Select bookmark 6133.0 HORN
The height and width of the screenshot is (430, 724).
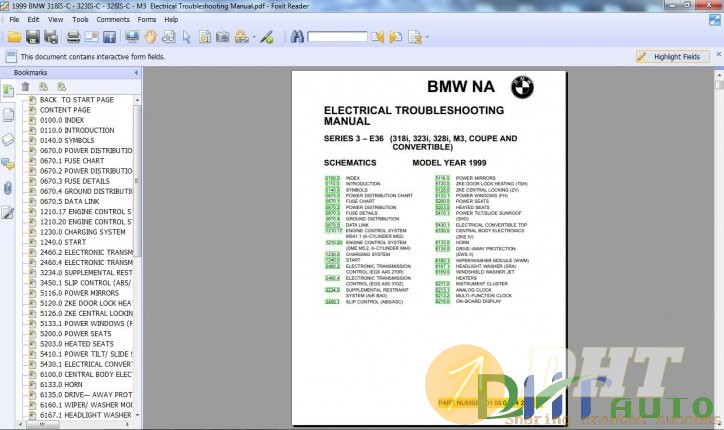point(61,384)
